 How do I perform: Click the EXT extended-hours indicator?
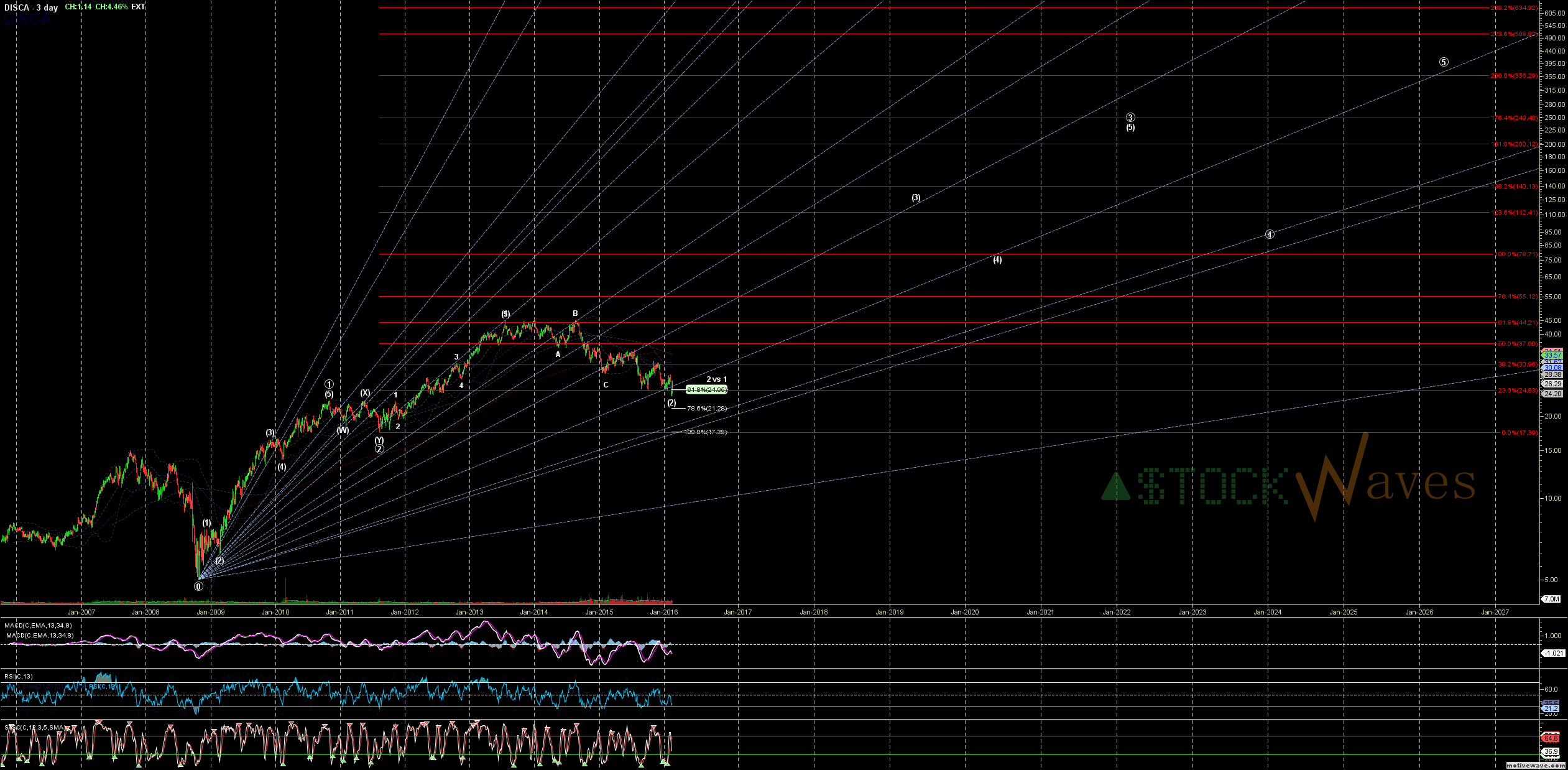click(x=138, y=7)
